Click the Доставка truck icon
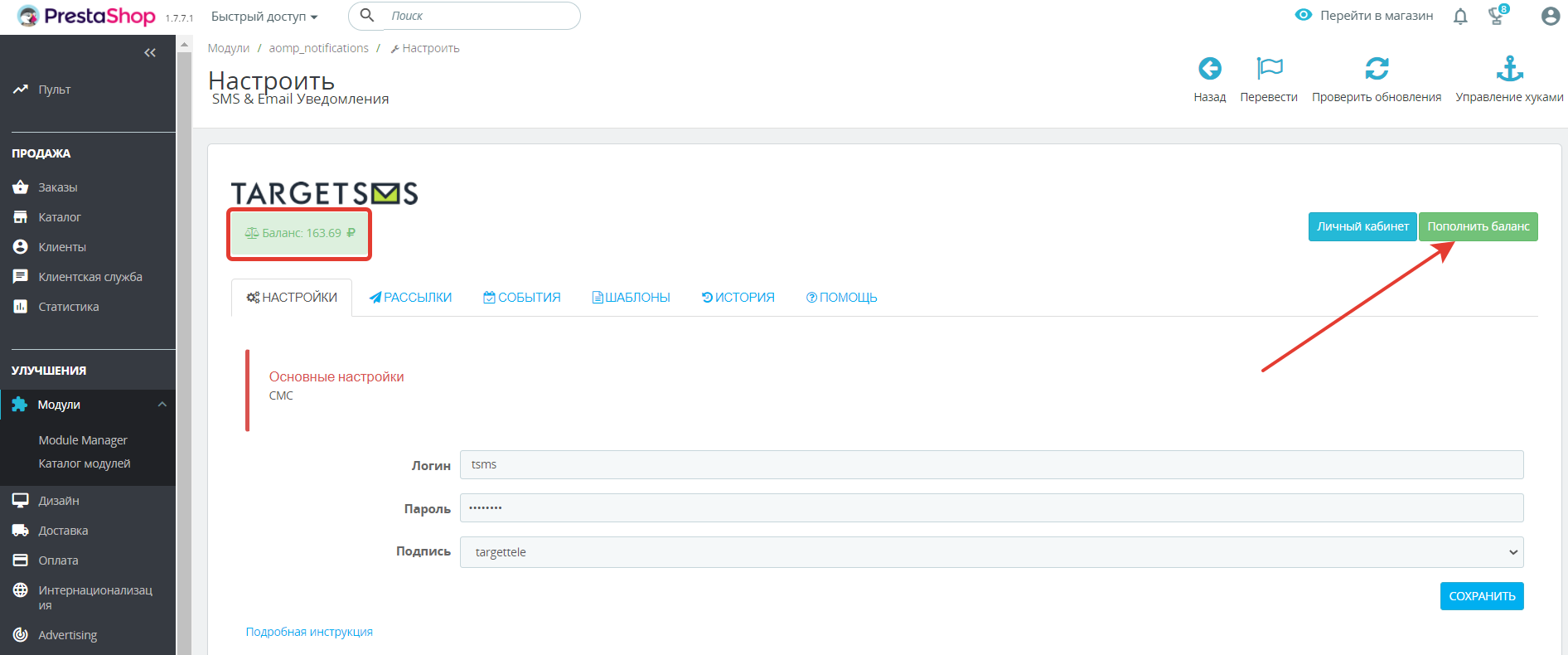 (x=21, y=531)
